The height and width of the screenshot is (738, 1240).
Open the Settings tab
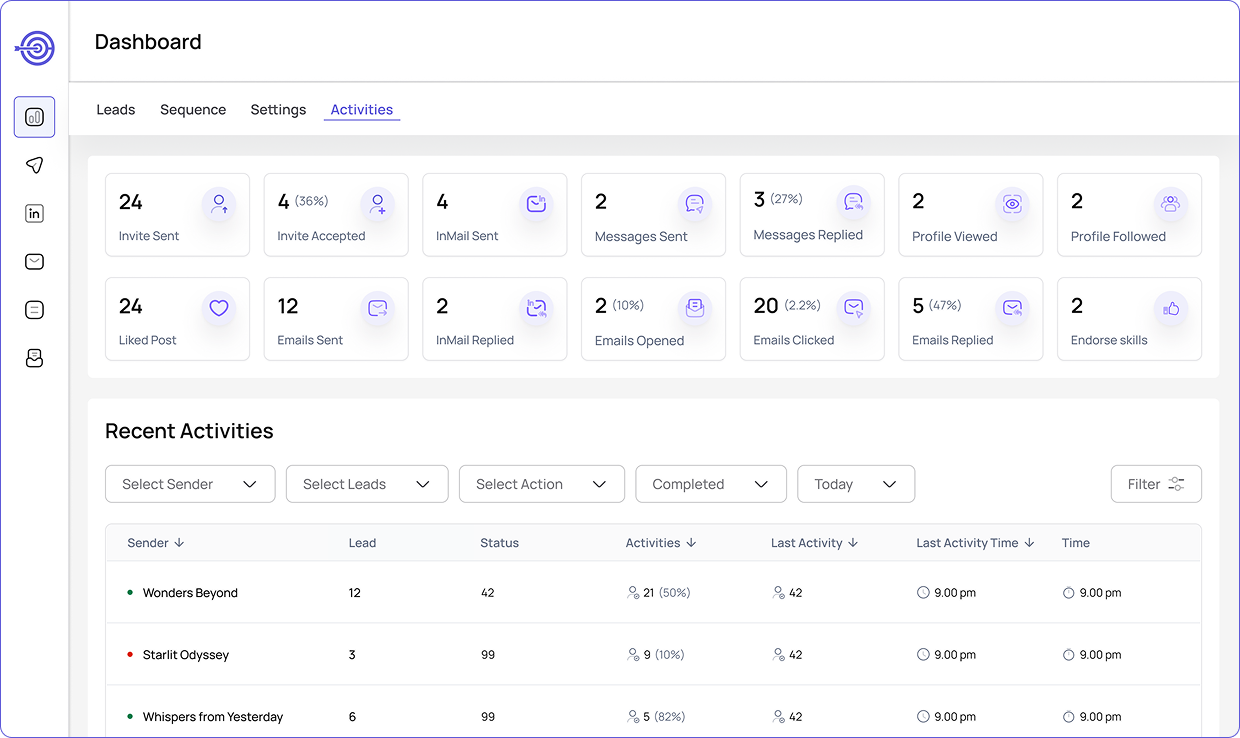click(x=278, y=110)
